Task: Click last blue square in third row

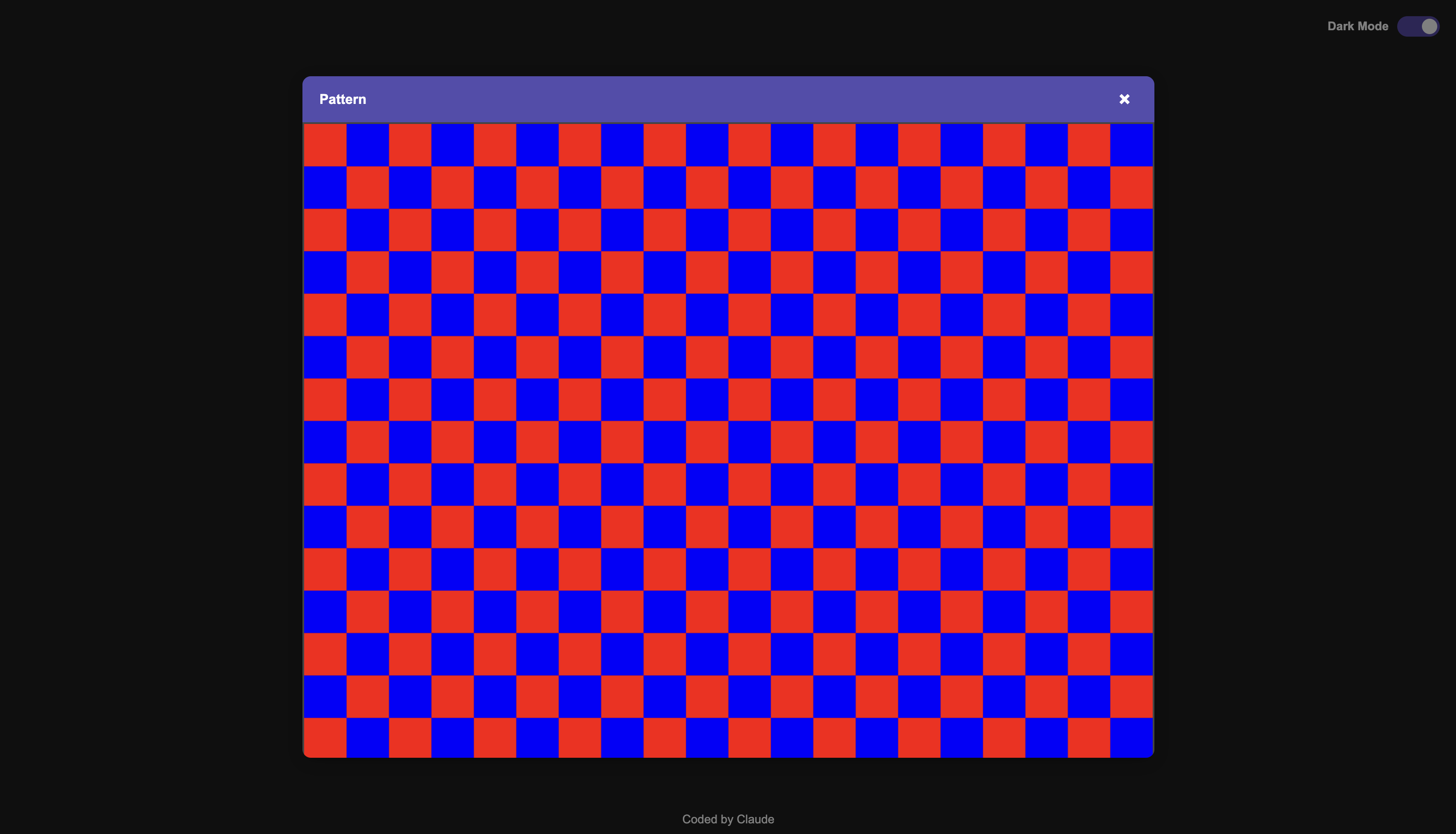Action: (1131, 230)
